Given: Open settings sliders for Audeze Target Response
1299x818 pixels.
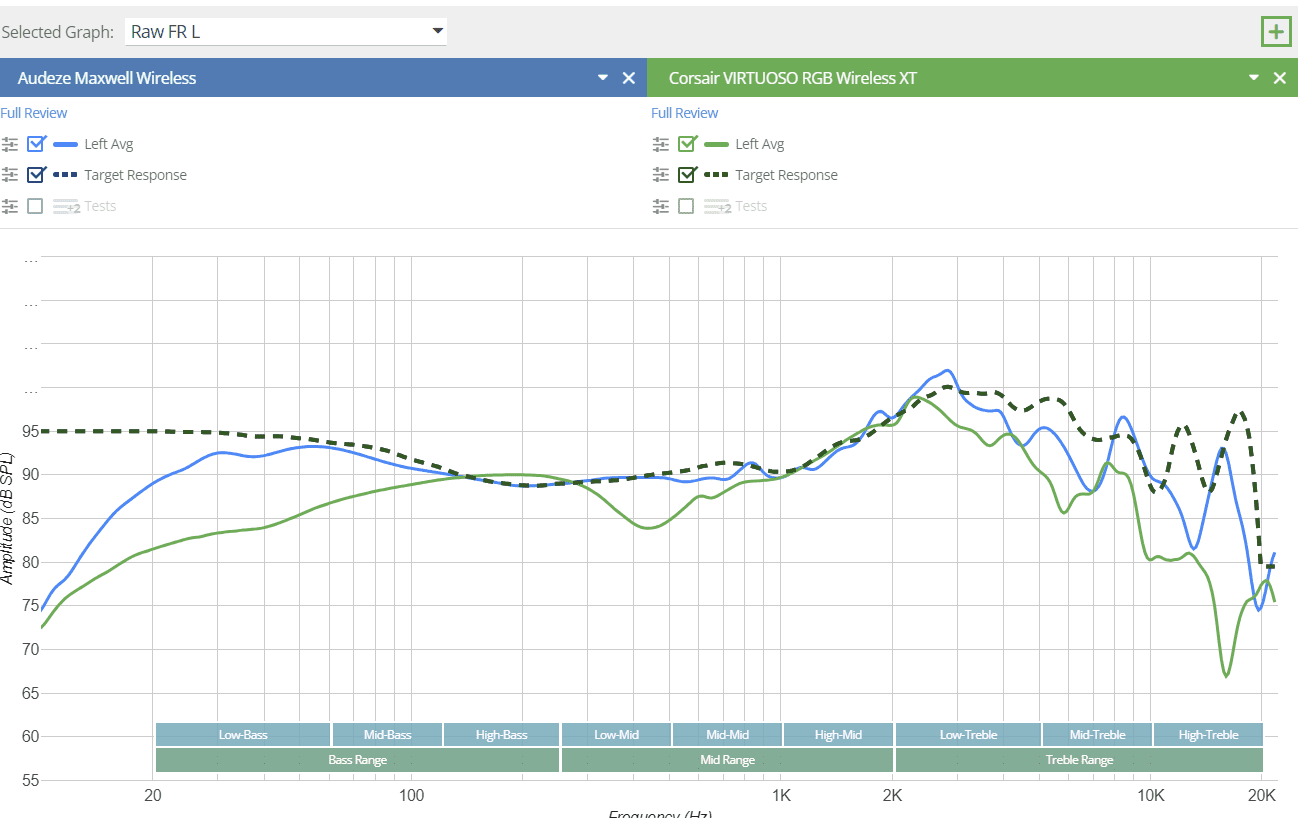Looking at the screenshot, I should 10,175.
